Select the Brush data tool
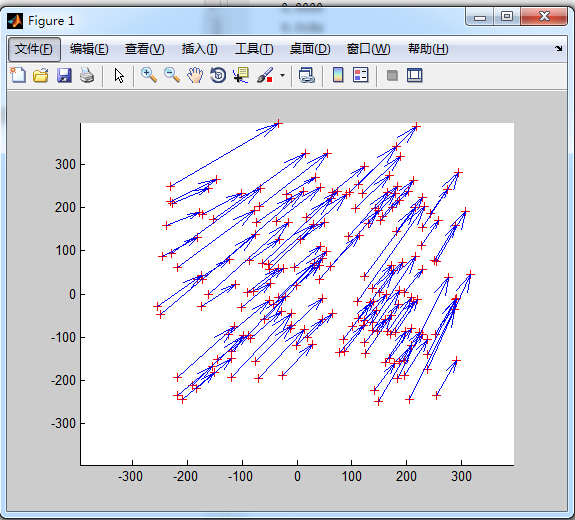 point(265,76)
